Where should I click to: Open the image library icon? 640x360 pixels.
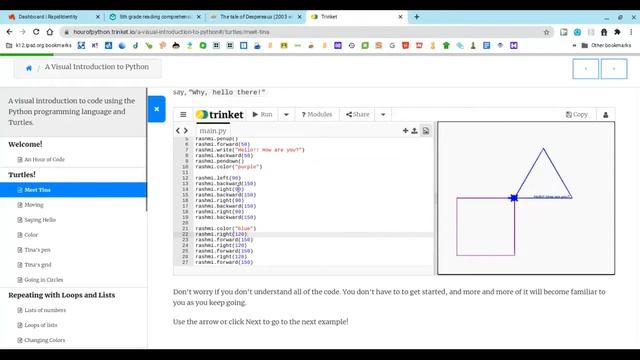[x=426, y=131]
